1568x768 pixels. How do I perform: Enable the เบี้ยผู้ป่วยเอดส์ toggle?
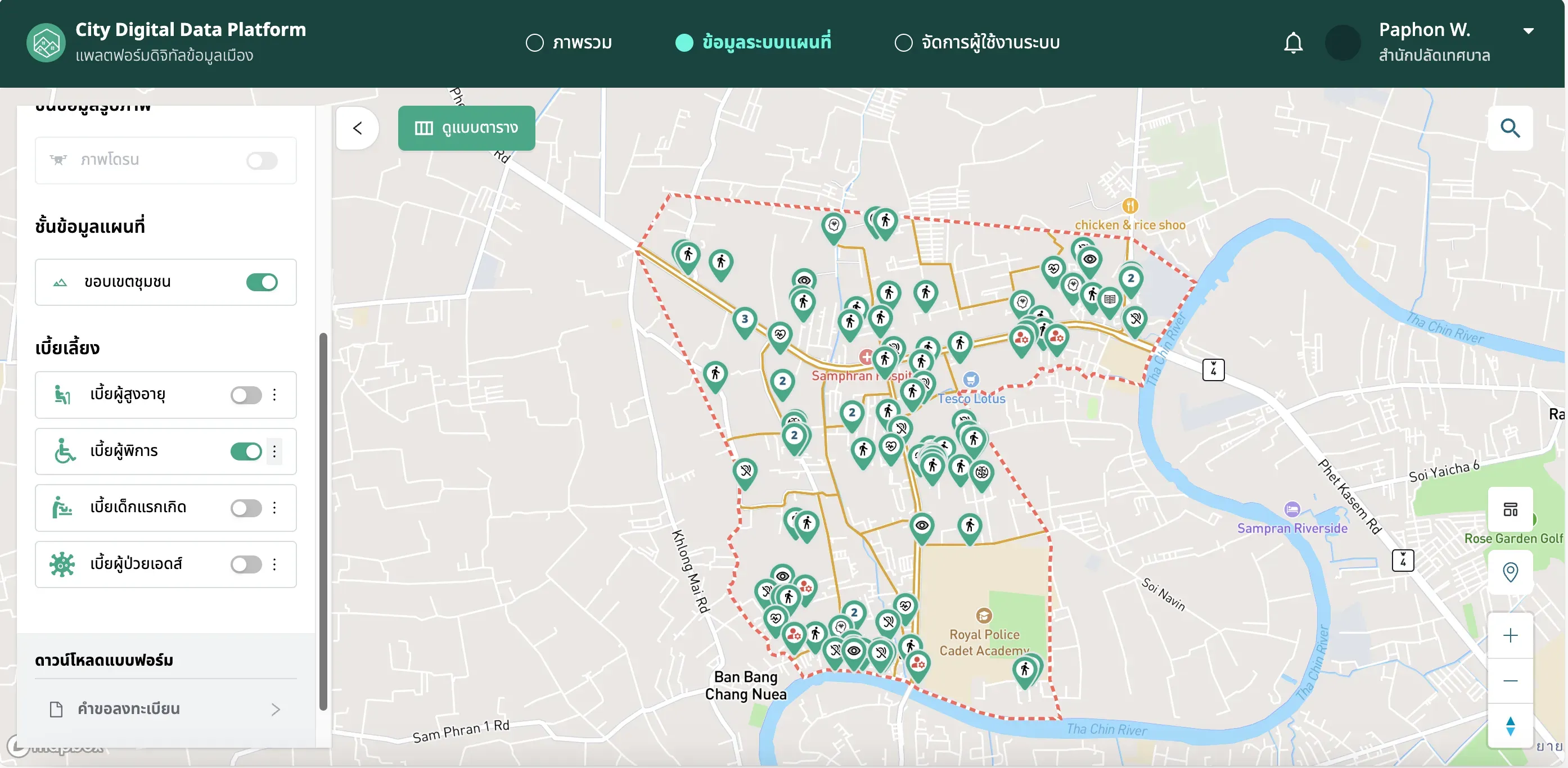(246, 564)
